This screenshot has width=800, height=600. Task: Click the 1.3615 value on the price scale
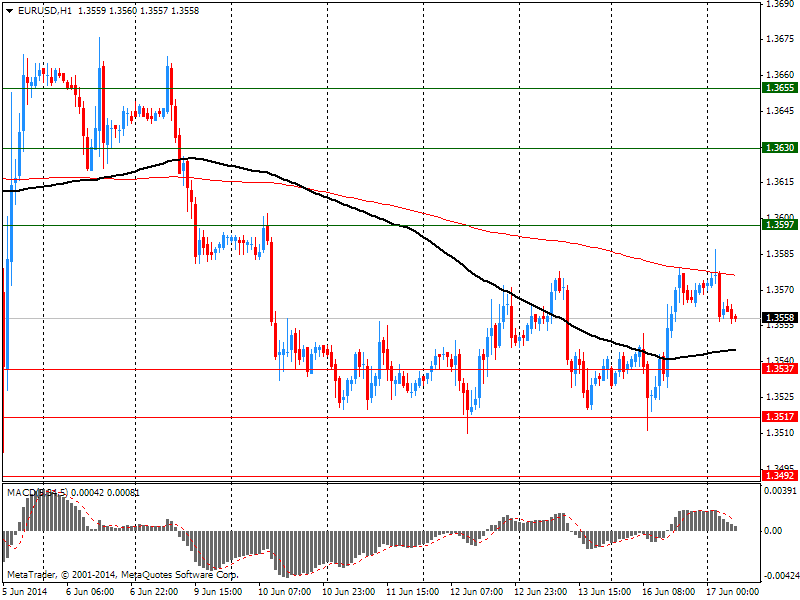pyautogui.click(x=780, y=182)
